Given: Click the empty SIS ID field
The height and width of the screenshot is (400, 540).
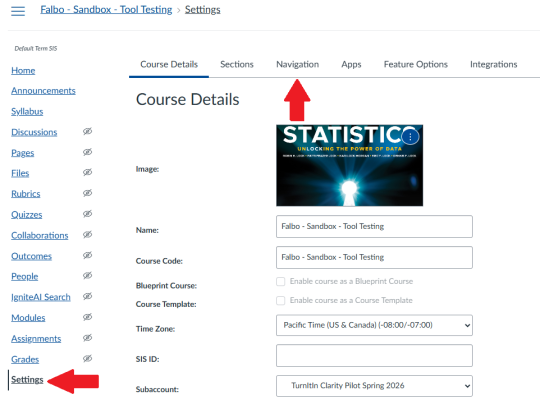Looking at the screenshot, I should 374,356.
